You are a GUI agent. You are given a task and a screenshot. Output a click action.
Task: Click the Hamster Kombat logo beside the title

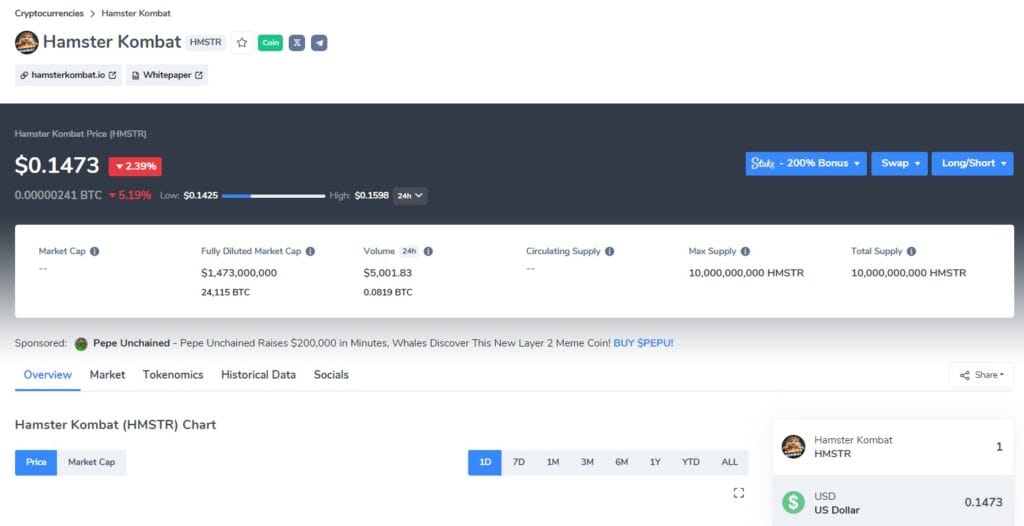[x=27, y=42]
